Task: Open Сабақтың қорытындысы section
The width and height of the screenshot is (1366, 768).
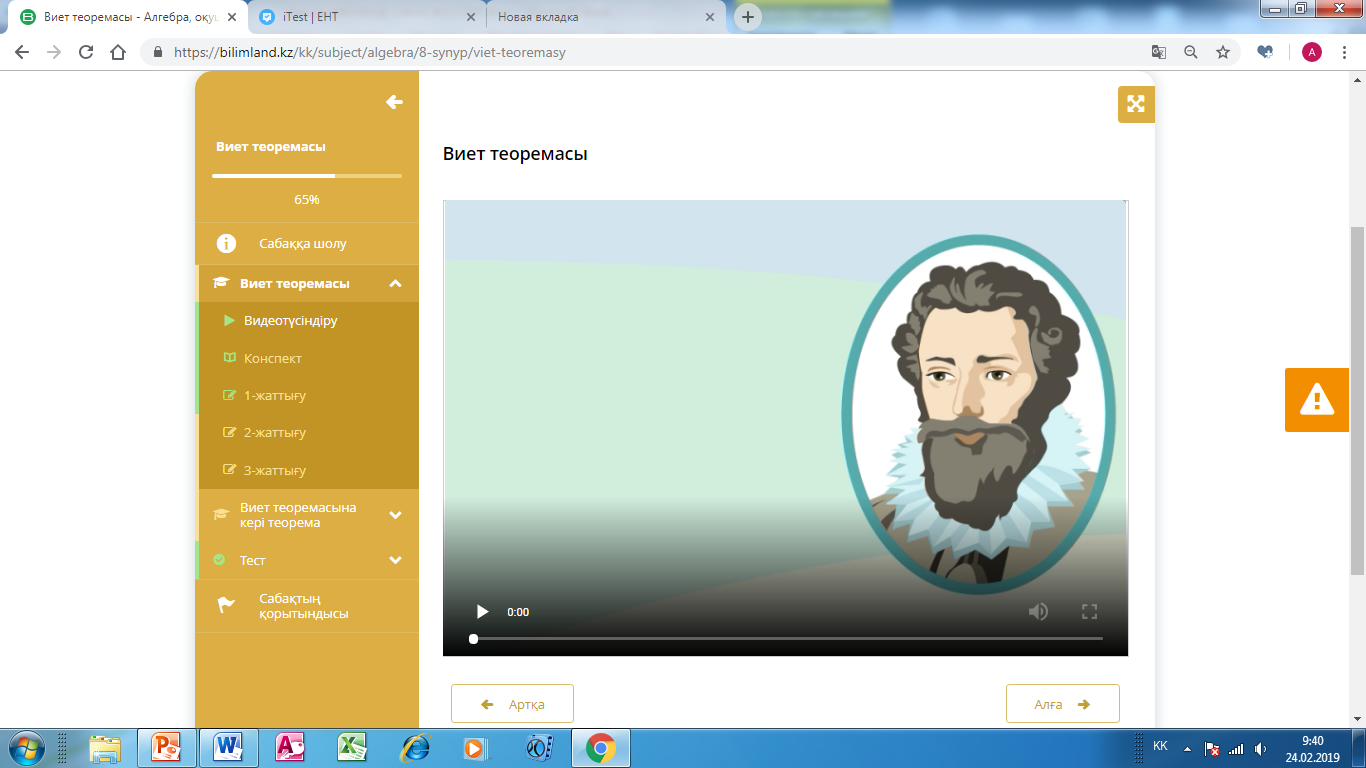Action: [x=307, y=606]
